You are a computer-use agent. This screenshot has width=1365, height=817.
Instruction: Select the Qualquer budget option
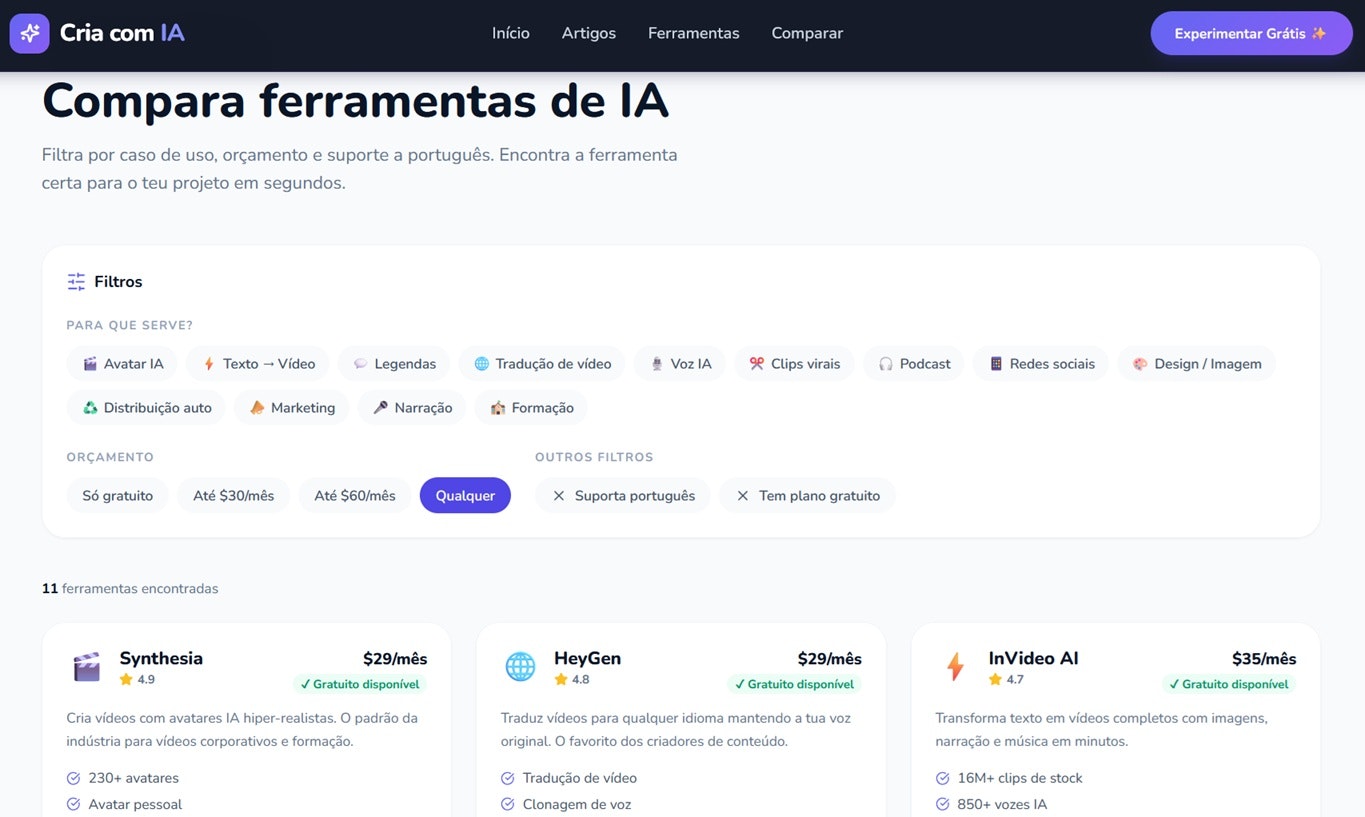pyautogui.click(x=465, y=496)
